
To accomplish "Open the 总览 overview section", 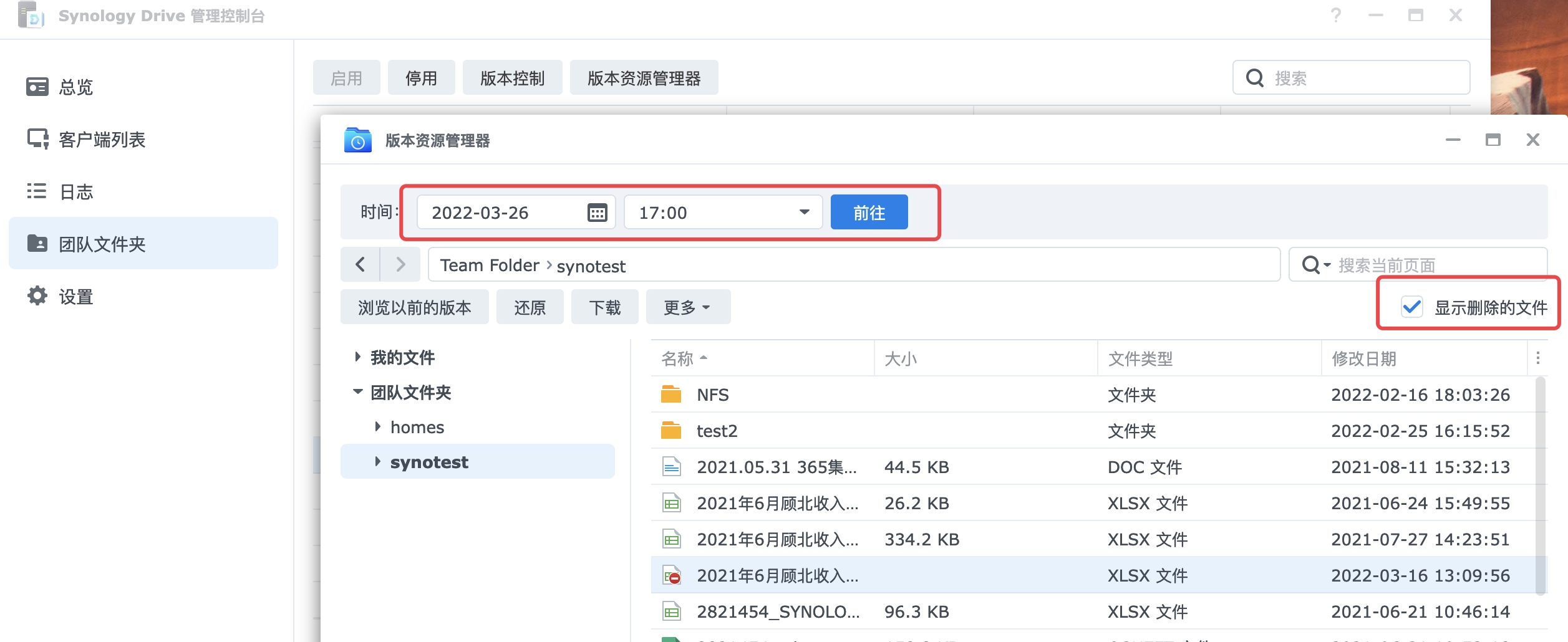I will pos(143,87).
